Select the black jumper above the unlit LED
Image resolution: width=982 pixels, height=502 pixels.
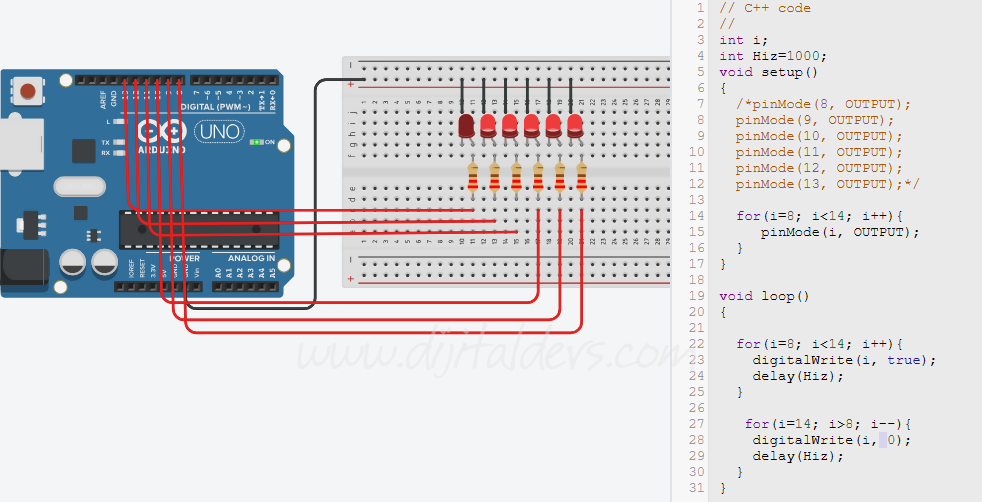coord(462,96)
